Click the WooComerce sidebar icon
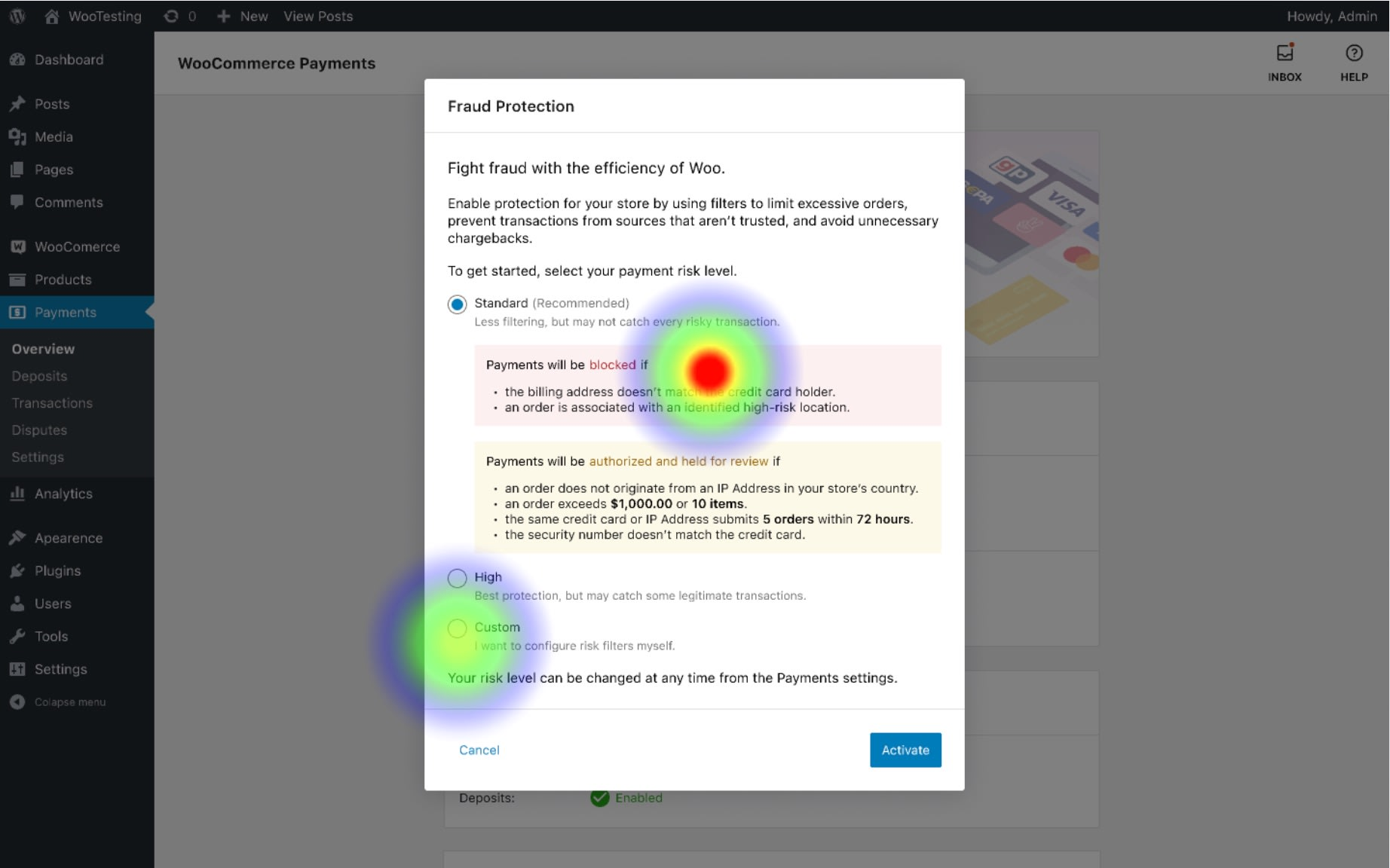The image size is (1390, 868). coord(18,246)
